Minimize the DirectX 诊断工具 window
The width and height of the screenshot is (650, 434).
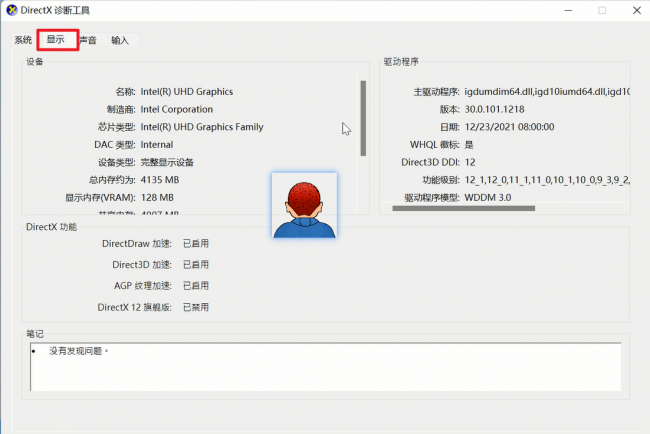568,10
